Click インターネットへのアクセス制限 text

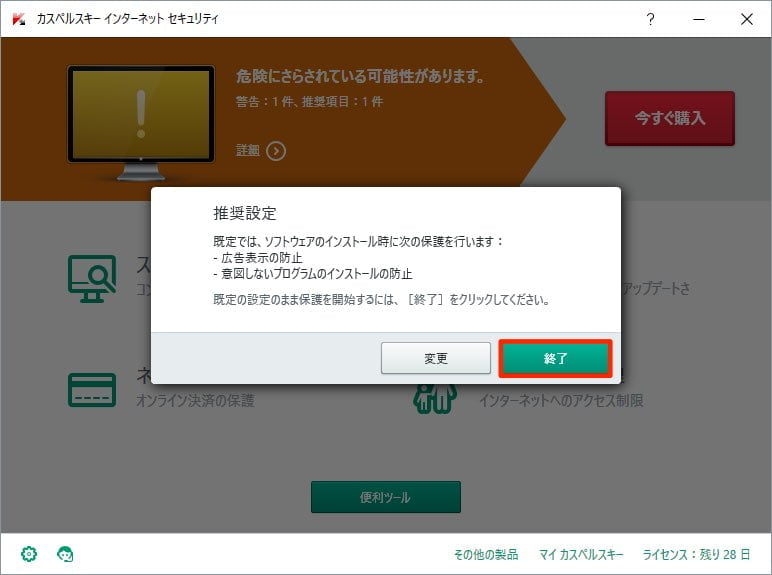click(561, 401)
